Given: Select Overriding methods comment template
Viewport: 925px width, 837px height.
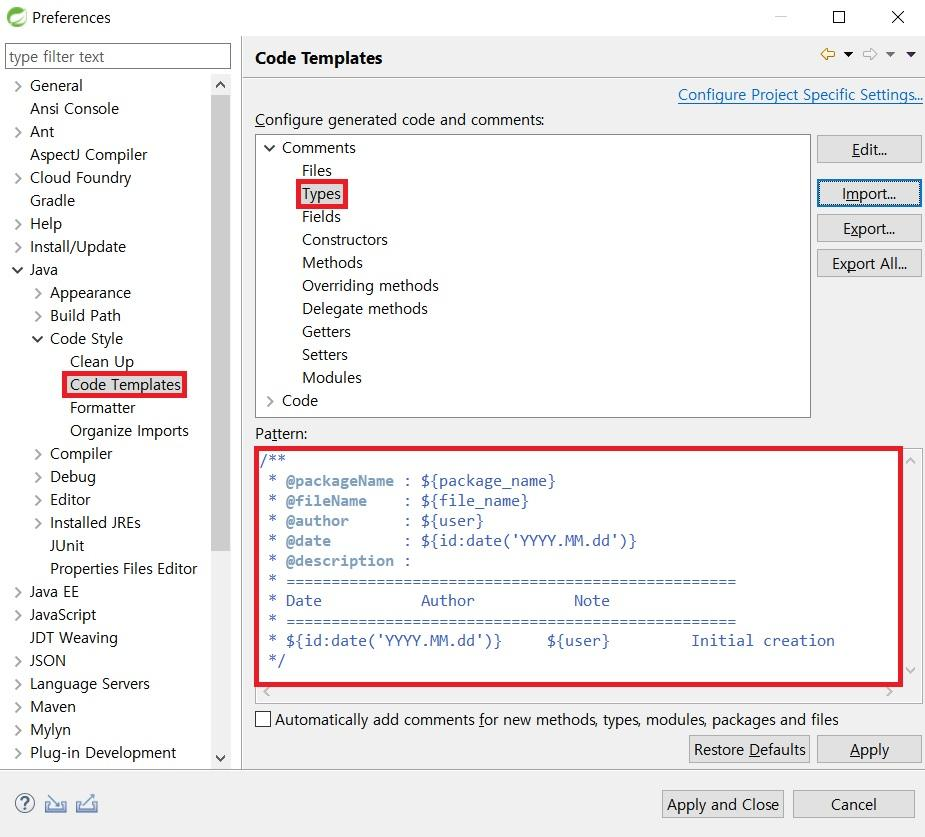Looking at the screenshot, I should coord(370,285).
